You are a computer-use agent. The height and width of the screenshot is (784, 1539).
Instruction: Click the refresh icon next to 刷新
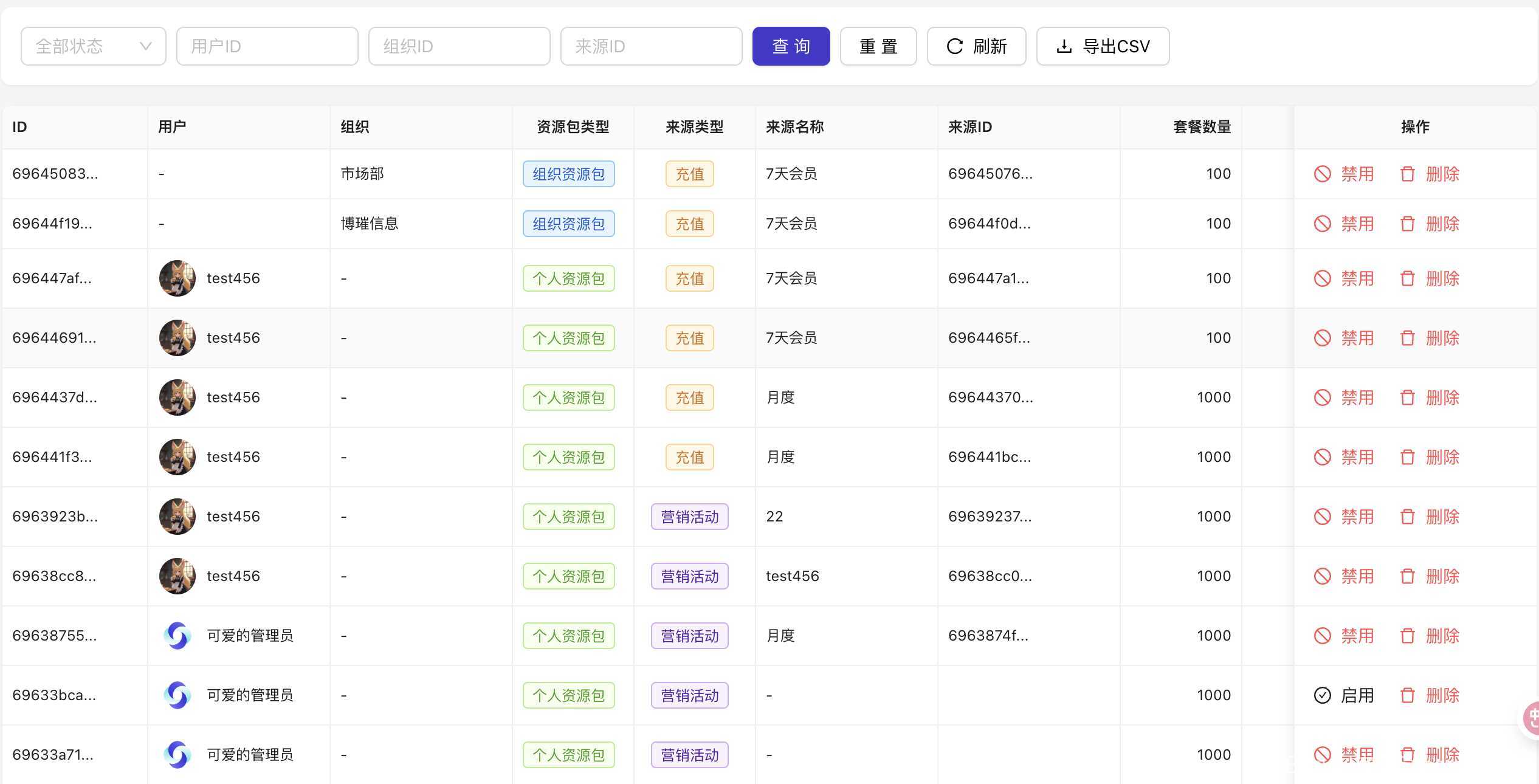click(955, 46)
